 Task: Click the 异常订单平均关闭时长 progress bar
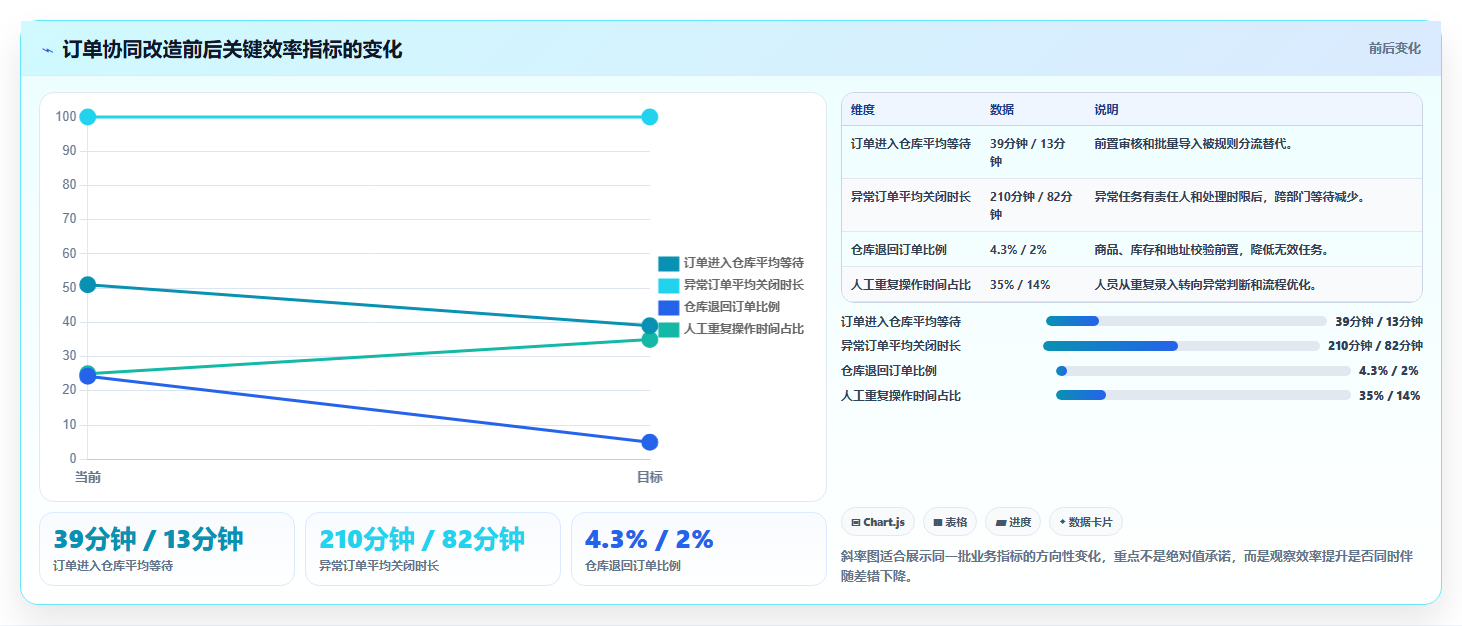[x=1181, y=346]
